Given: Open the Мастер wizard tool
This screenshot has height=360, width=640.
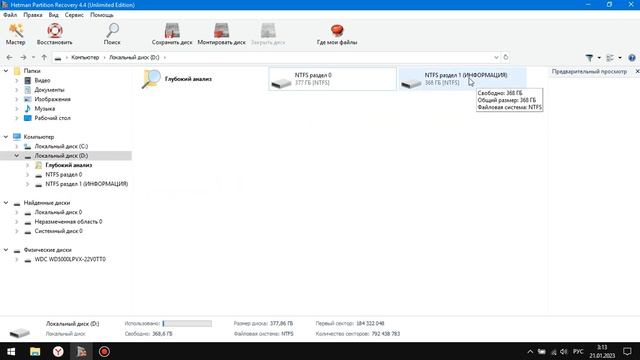Looking at the screenshot, I should pyautogui.click(x=16, y=34).
